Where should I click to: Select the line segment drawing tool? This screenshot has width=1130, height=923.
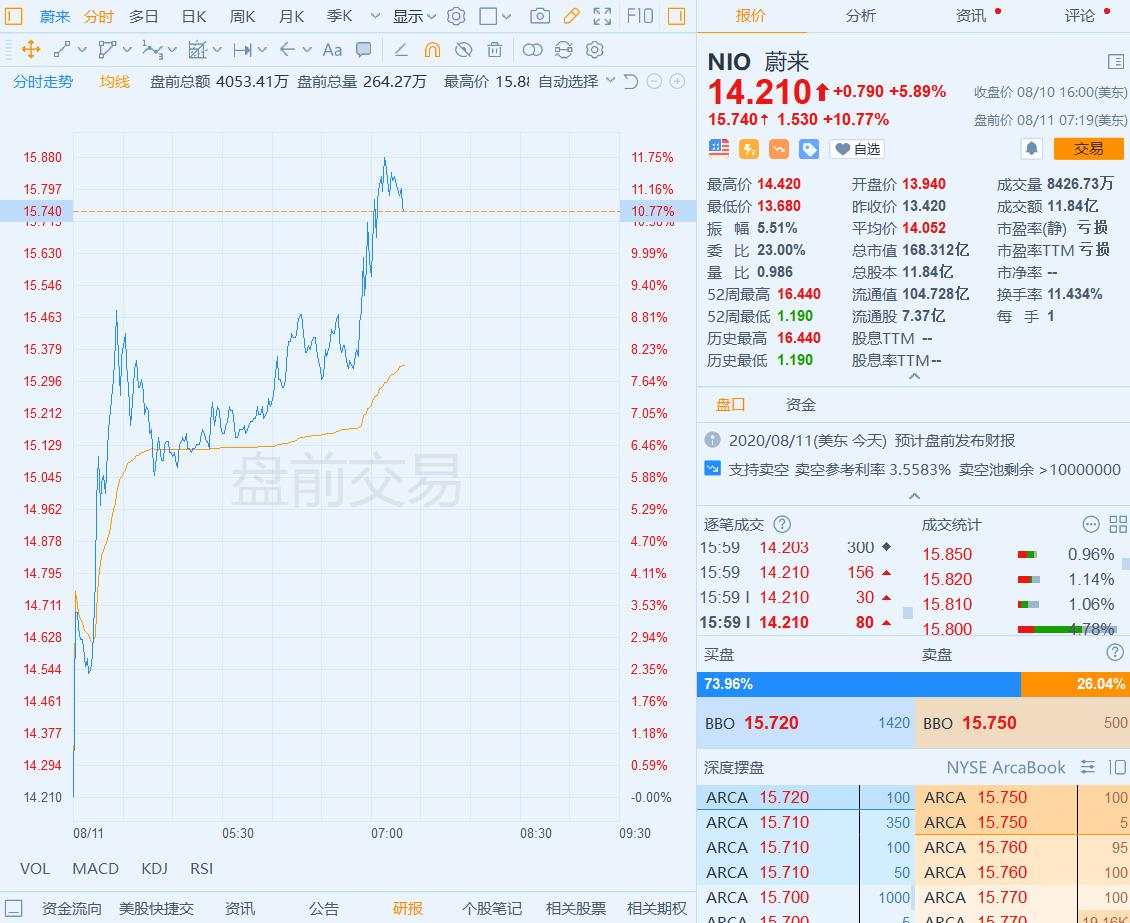(x=61, y=50)
